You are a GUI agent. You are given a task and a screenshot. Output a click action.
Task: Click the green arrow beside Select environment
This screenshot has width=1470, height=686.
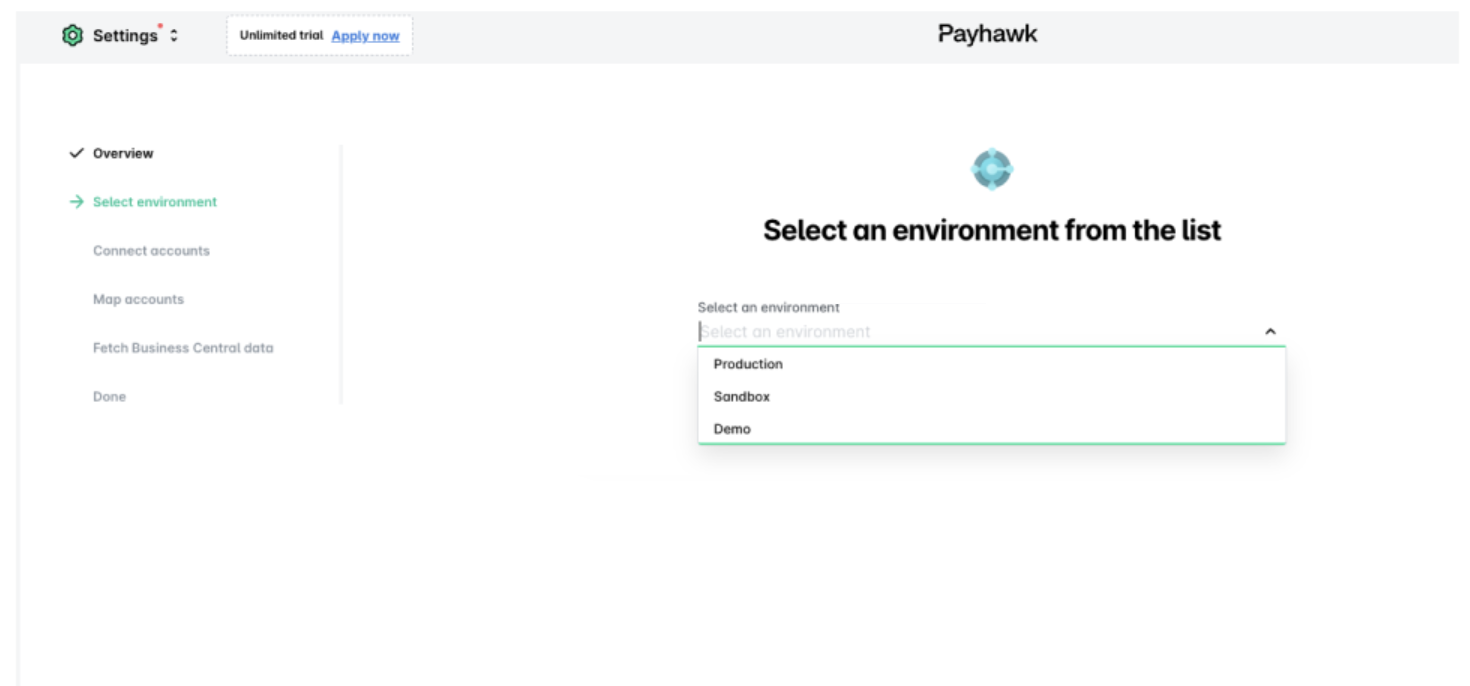76,202
